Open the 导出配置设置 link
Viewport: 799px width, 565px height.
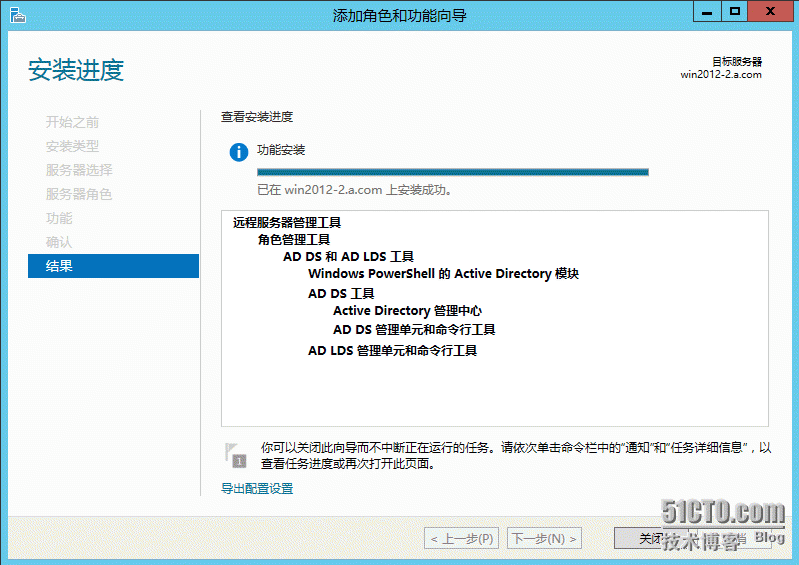coord(257,489)
